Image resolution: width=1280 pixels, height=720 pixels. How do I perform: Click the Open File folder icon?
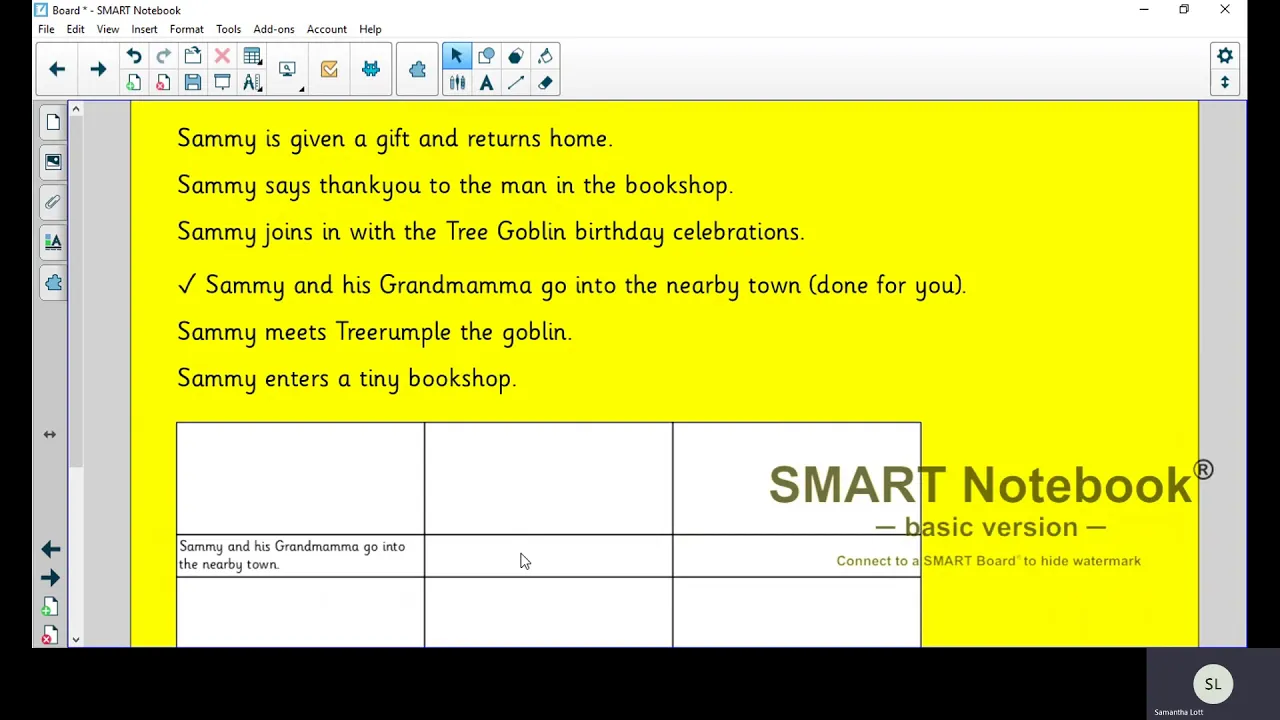click(193, 56)
